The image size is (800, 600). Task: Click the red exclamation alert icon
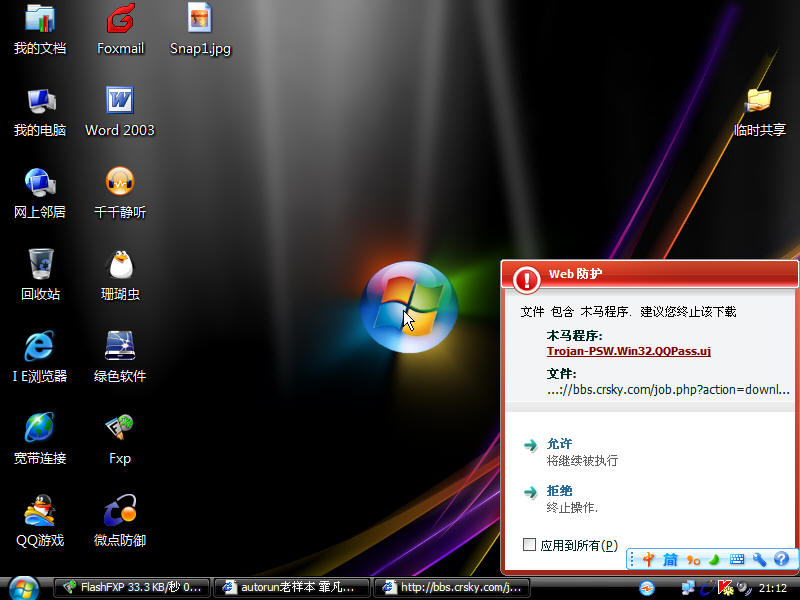pos(526,279)
